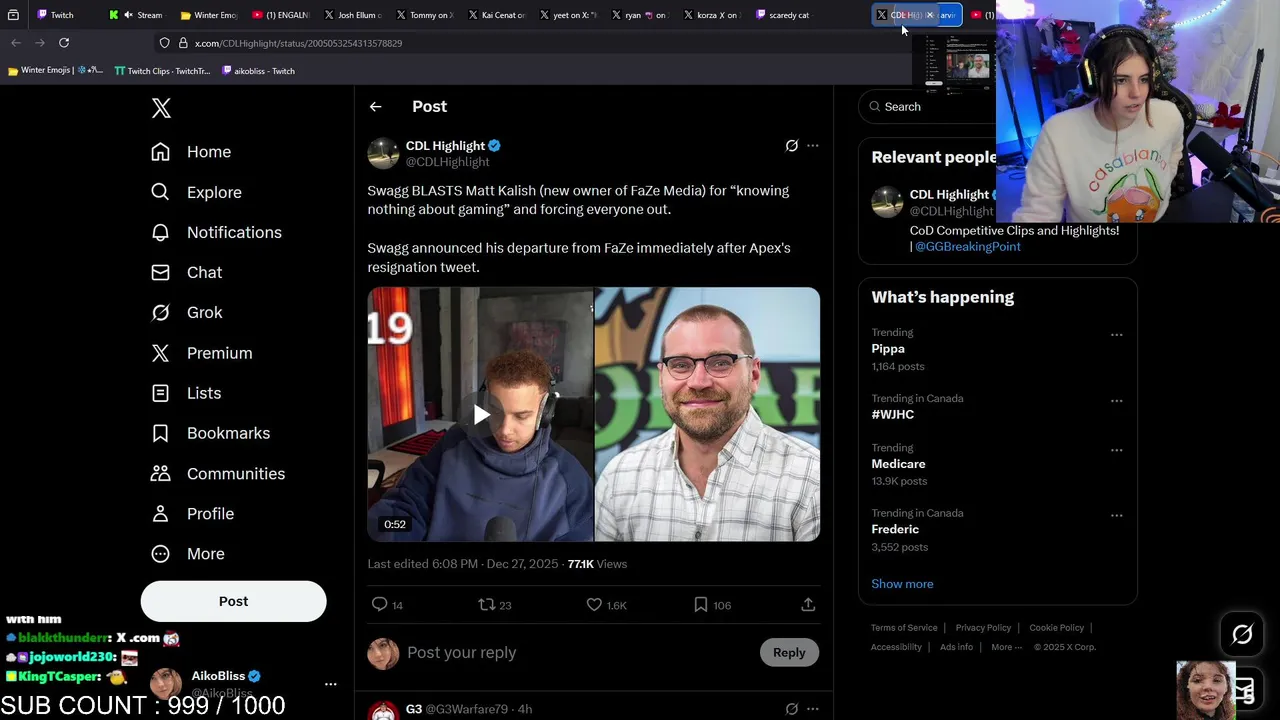The image size is (1280, 720).
Task: Expand the footer More options
Action: [1006, 647]
